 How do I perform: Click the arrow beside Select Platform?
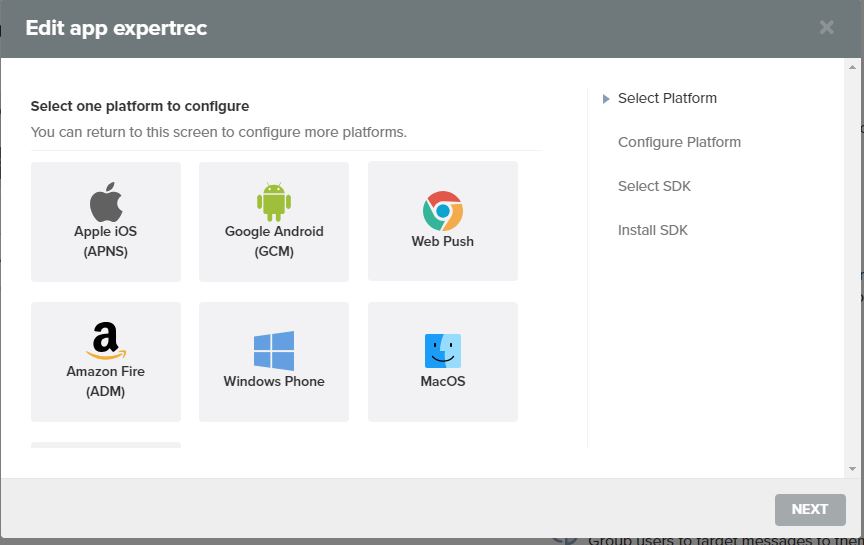click(x=606, y=99)
